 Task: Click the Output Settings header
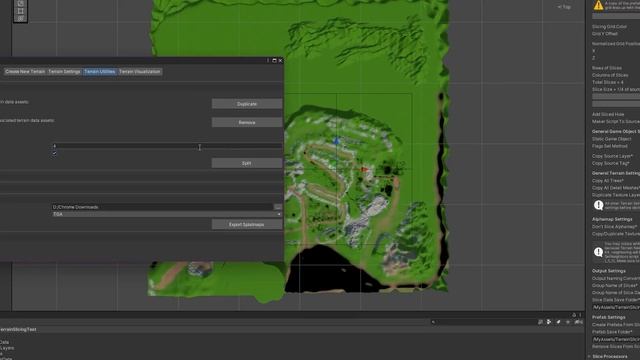click(609, 271)
